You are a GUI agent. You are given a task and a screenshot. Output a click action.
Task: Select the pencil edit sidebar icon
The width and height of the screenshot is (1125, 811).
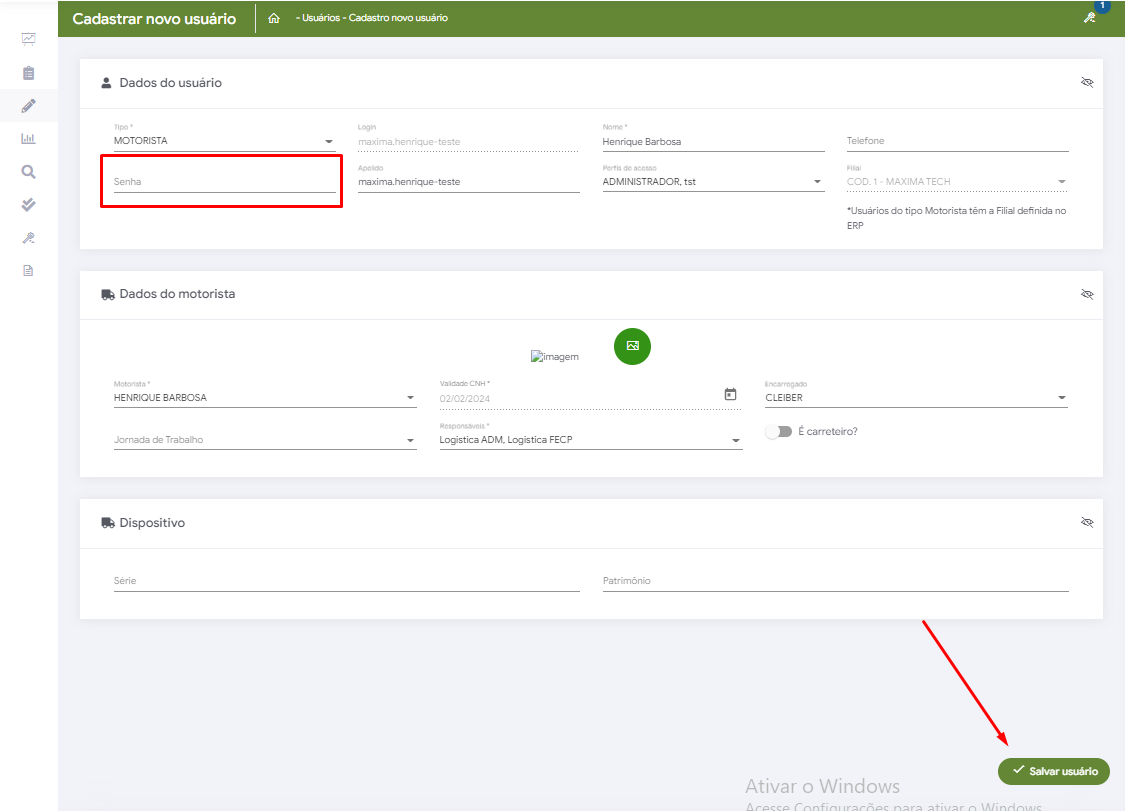pos(28,106)
